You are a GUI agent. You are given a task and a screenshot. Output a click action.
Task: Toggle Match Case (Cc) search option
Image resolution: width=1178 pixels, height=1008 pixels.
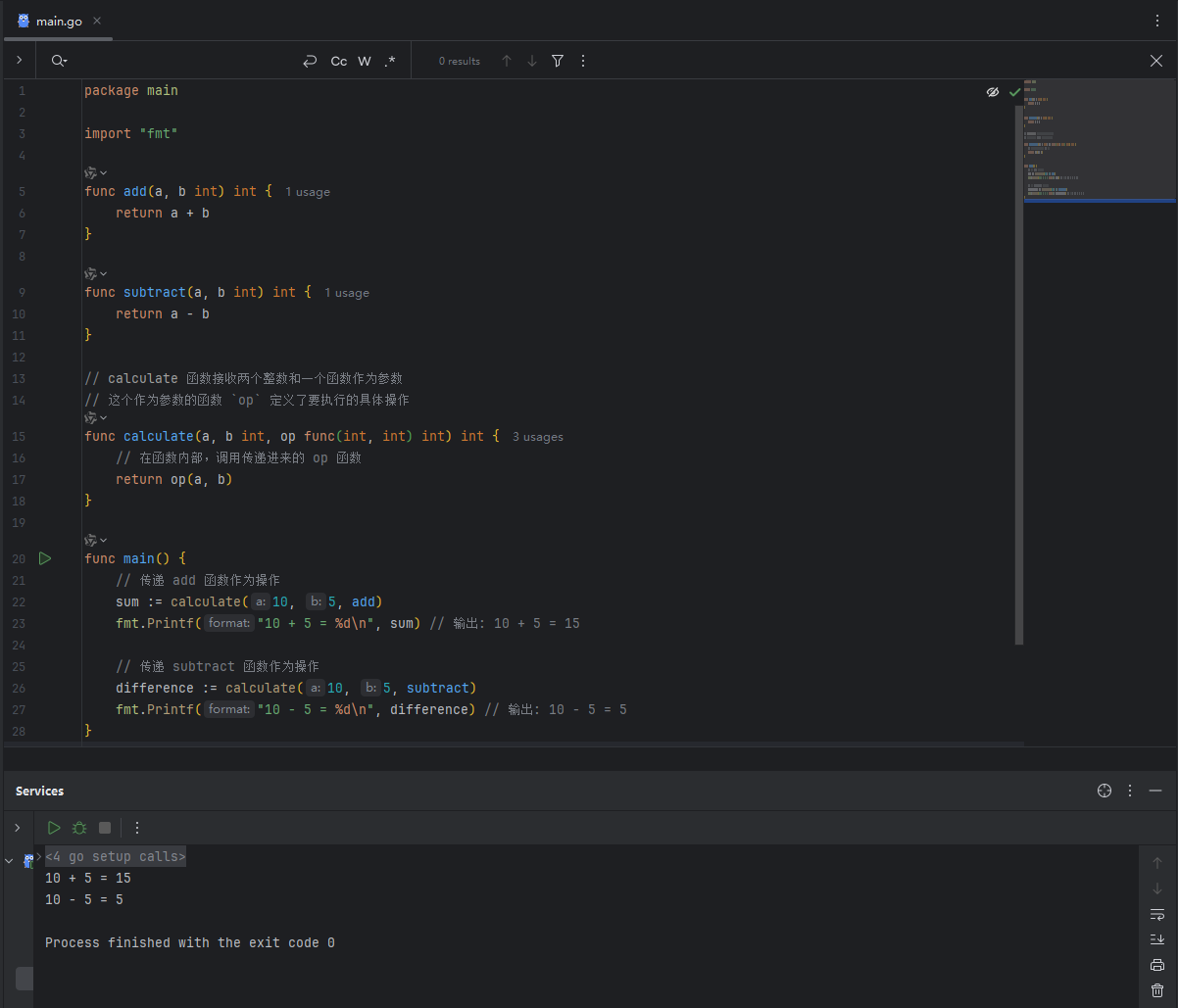[x=338, y=61]
